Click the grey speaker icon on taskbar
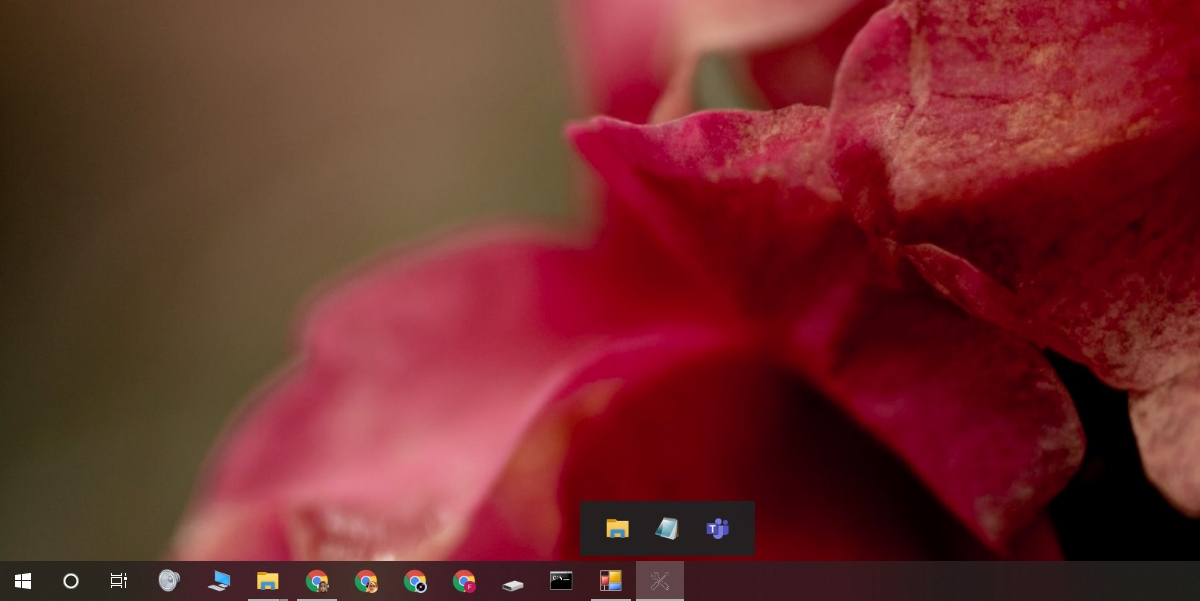1200x601 pixels. (169, 580)
